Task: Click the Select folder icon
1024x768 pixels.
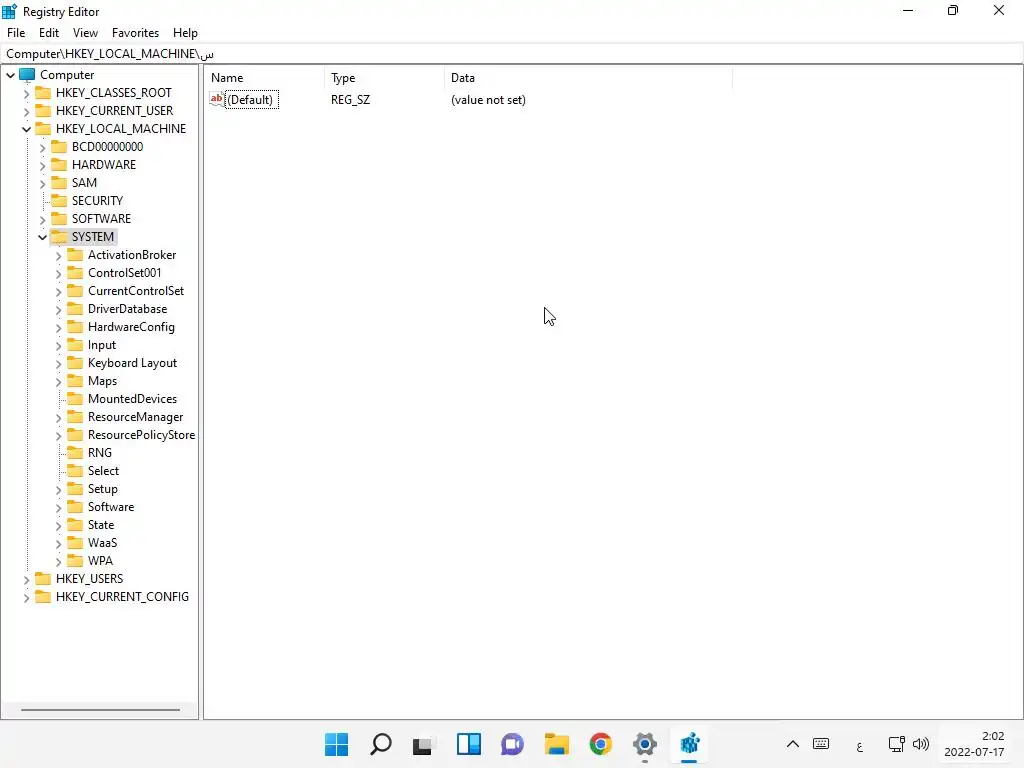Action: click(75, 470)
